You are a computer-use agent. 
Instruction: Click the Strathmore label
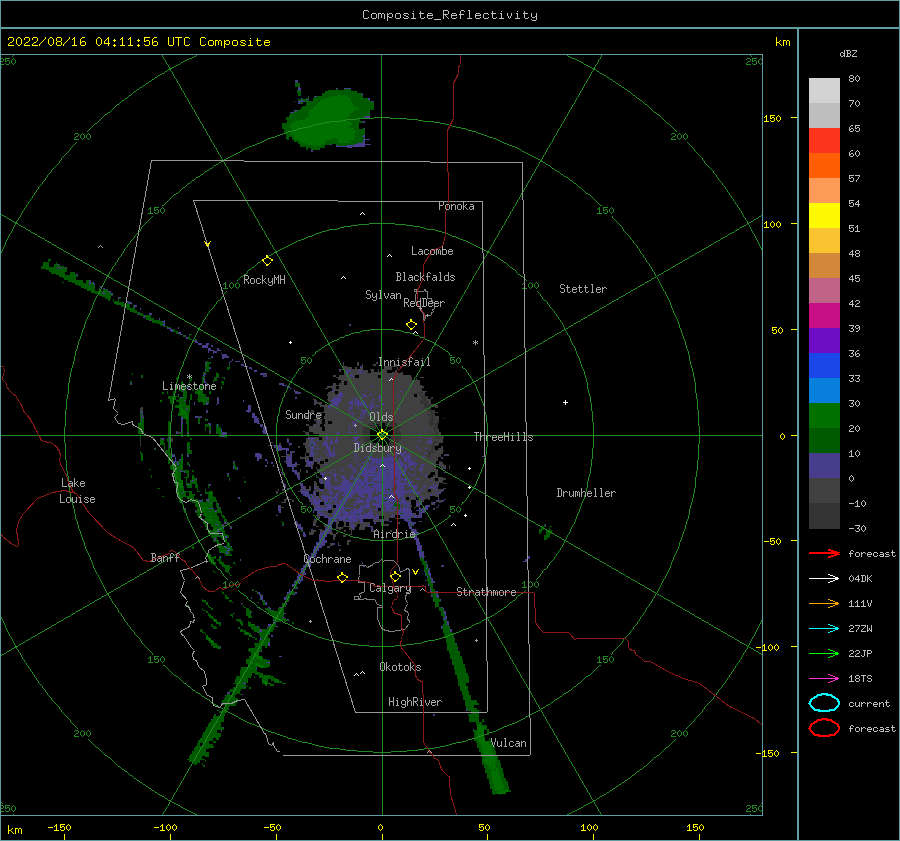click(x=486, y=592)
